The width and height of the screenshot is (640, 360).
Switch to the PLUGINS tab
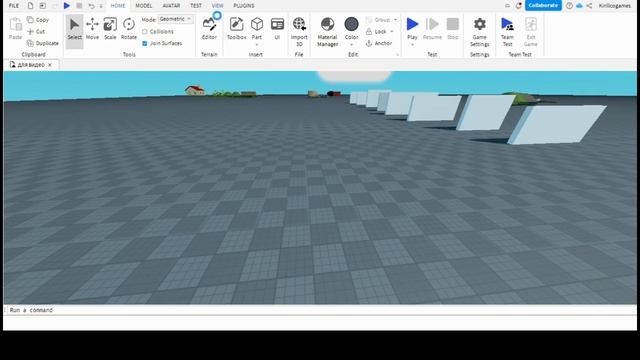point(244,6)
